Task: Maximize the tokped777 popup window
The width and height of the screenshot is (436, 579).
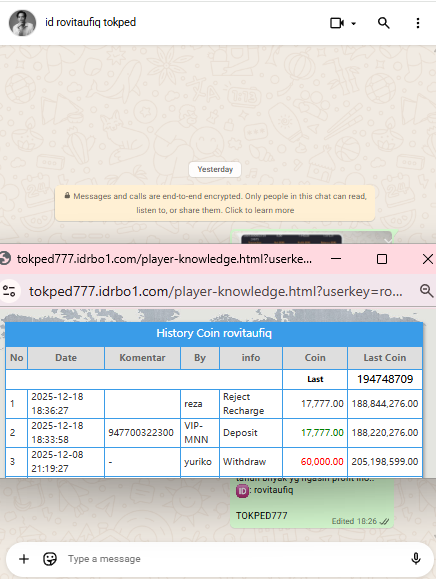Action: pos(382,259)
